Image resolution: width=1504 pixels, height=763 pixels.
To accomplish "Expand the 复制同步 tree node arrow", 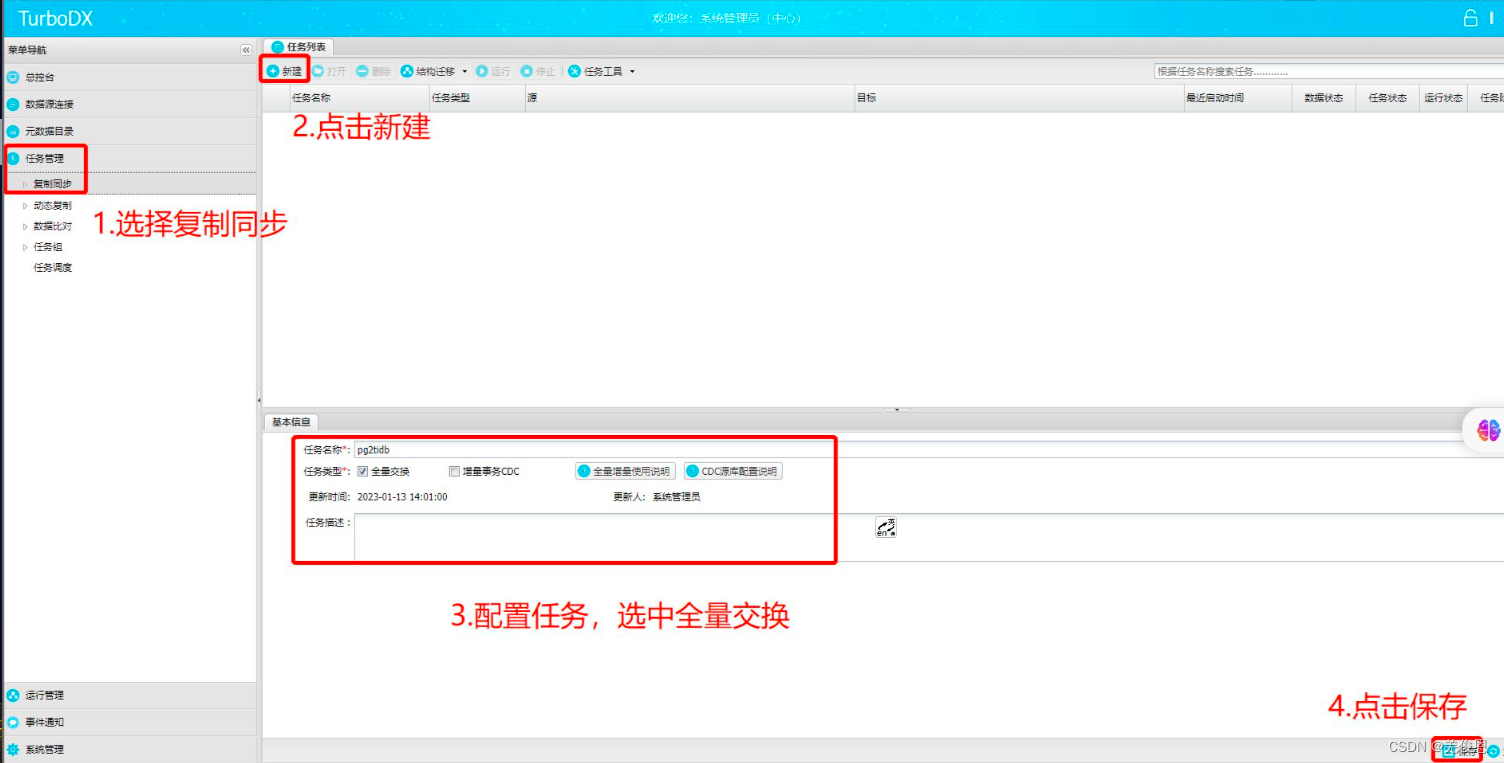I will click(25, 184).
